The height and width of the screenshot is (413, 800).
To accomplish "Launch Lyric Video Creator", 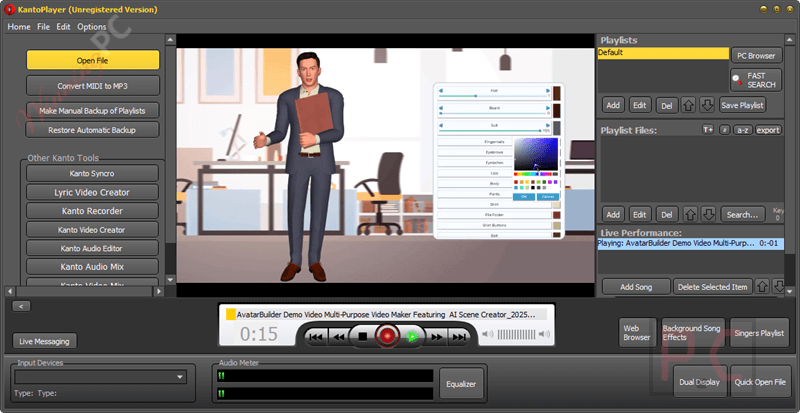I will coord(92,192).
